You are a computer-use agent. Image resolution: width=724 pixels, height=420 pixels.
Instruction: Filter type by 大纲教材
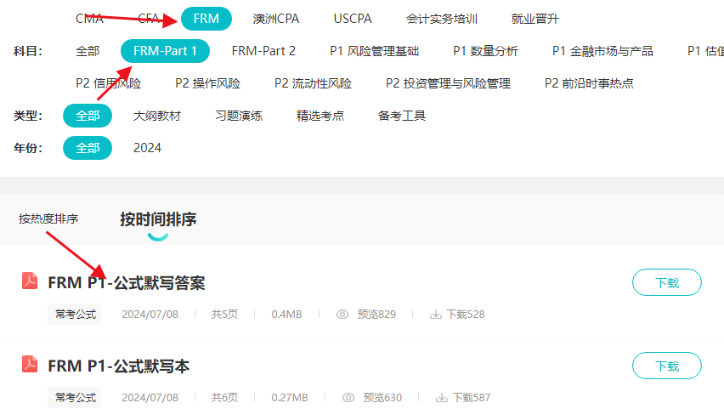click(157, 115)
